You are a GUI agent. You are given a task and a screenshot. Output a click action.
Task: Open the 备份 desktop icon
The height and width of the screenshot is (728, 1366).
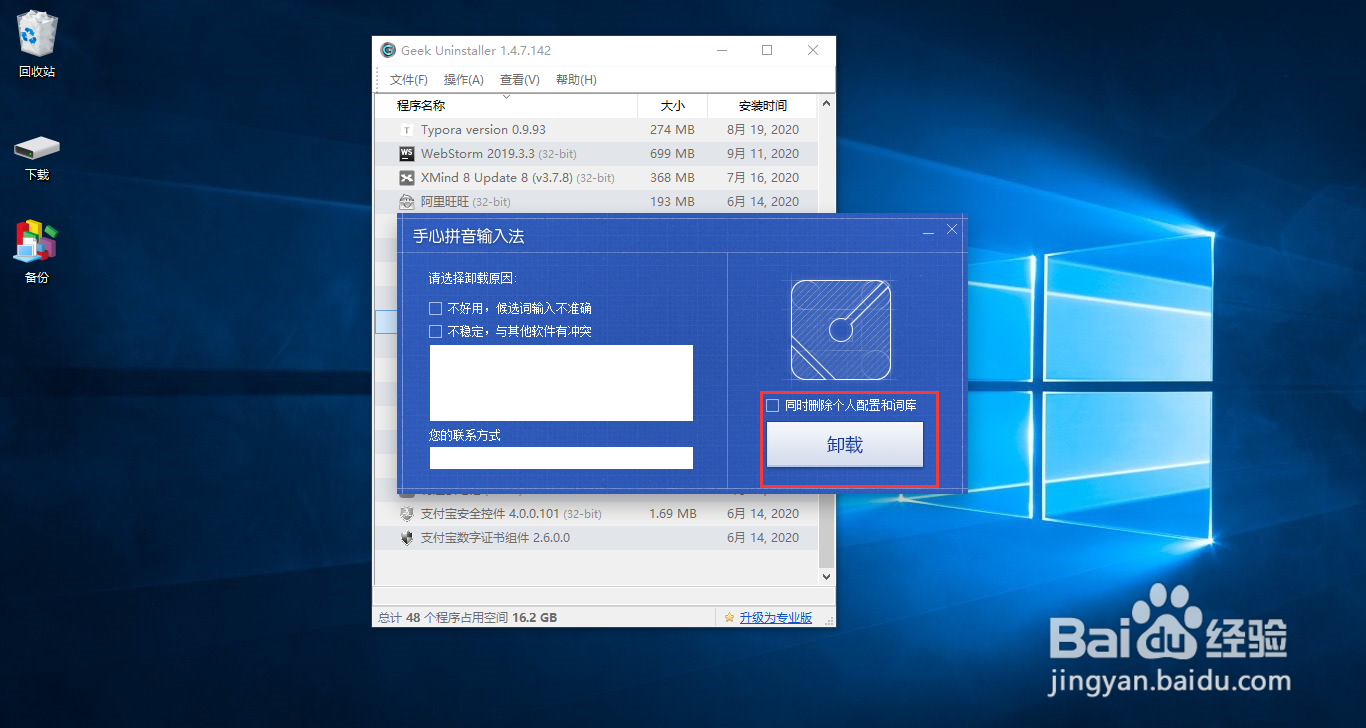tap(37, 252)
